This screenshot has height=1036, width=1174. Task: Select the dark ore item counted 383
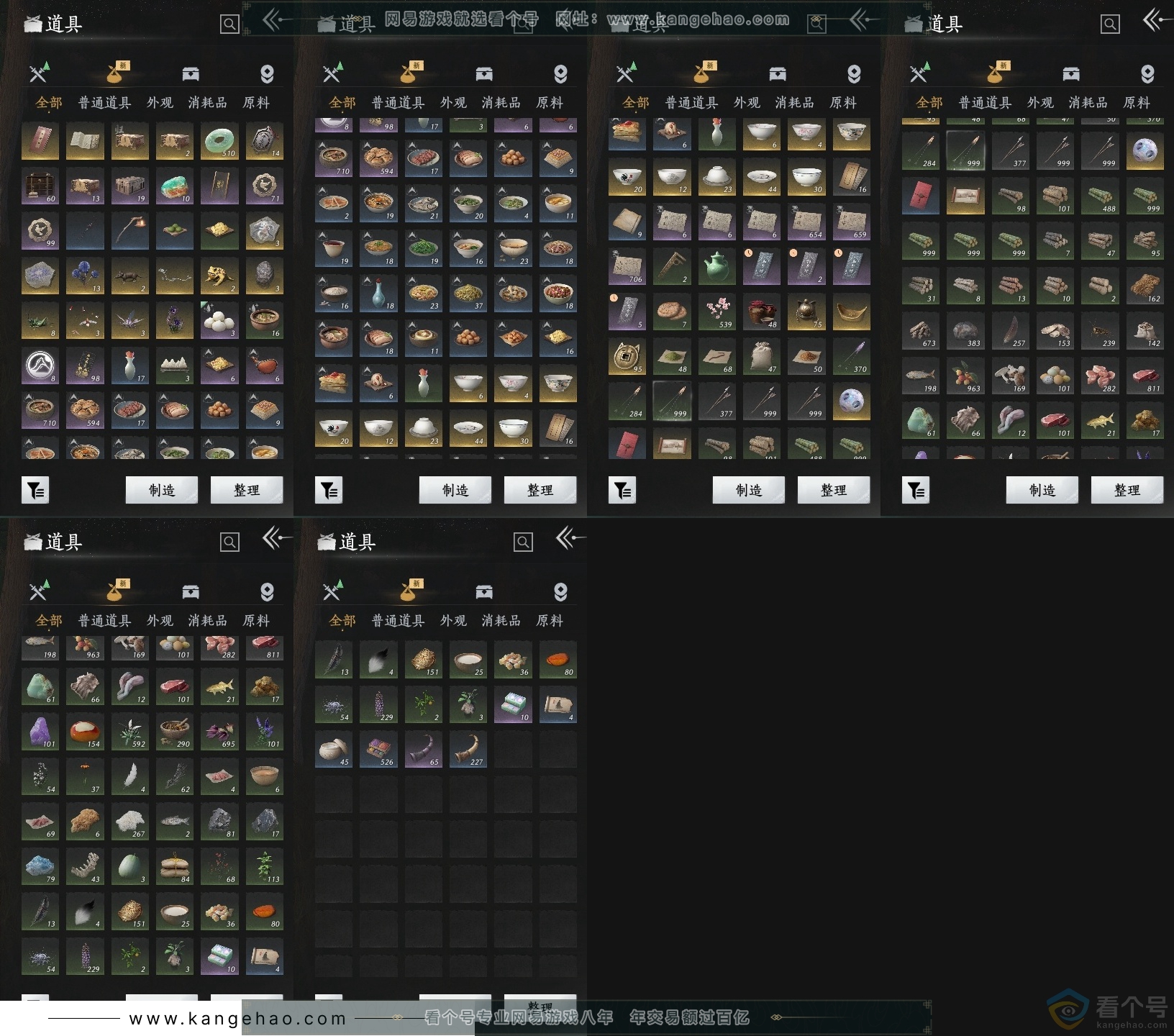(965, 330)
